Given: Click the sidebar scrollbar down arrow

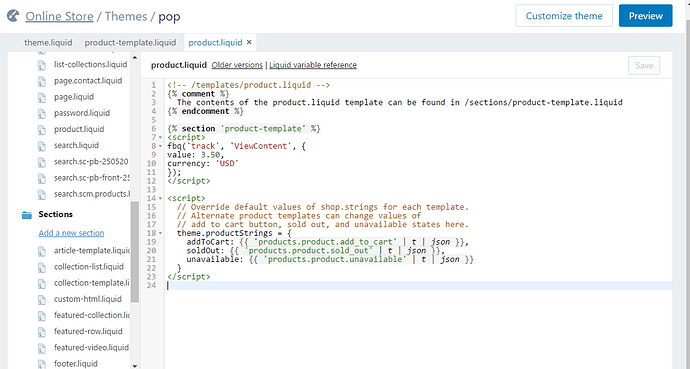Looking at the screenshot, I should point(135,365).
